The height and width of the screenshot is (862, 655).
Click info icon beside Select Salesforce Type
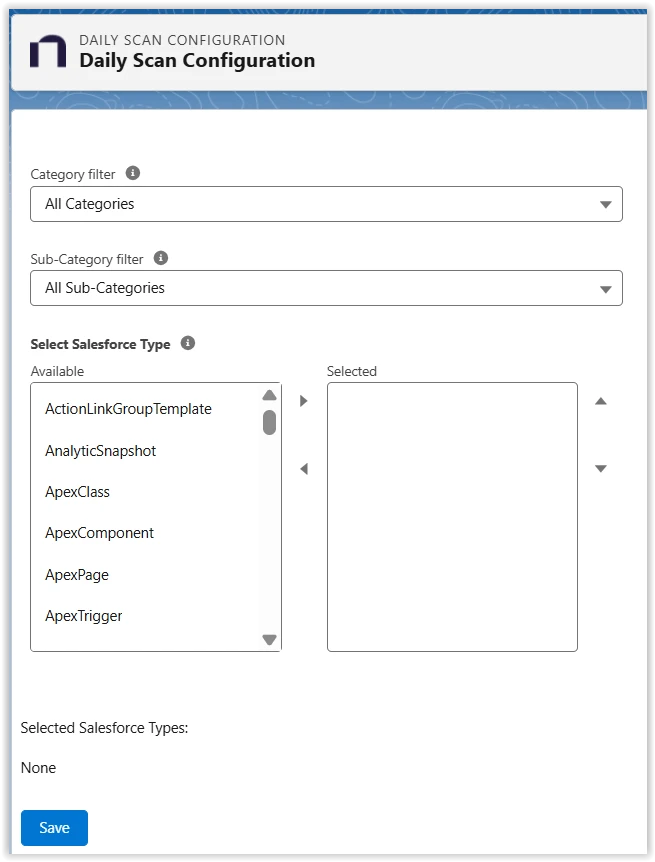coord(190,343)
